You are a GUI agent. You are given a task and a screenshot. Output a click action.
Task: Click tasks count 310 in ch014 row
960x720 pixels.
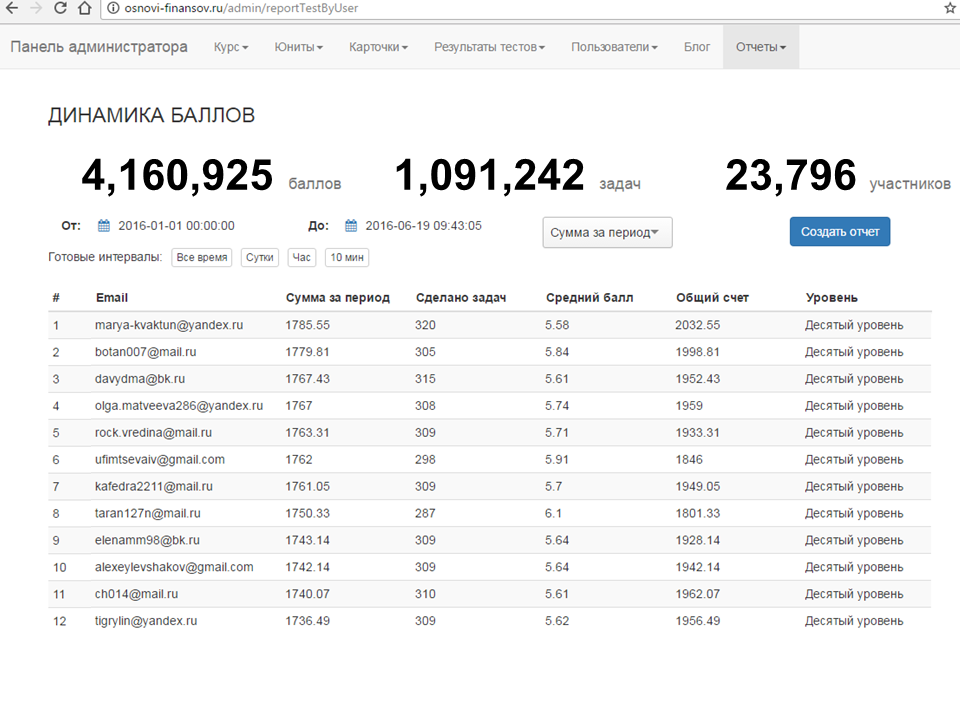[425, 594]
